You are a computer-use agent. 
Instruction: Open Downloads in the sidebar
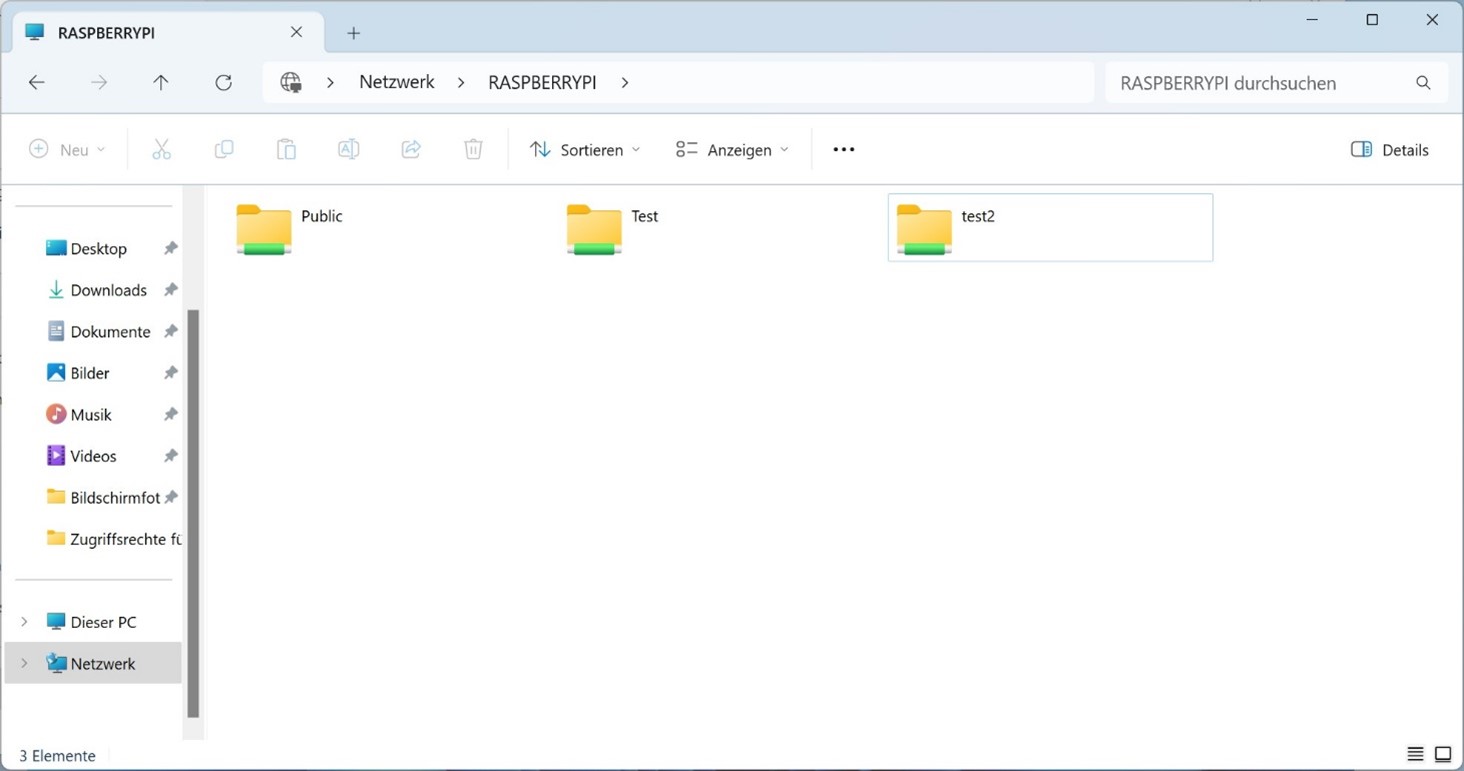pyautogui.click(x=109, y=290)
